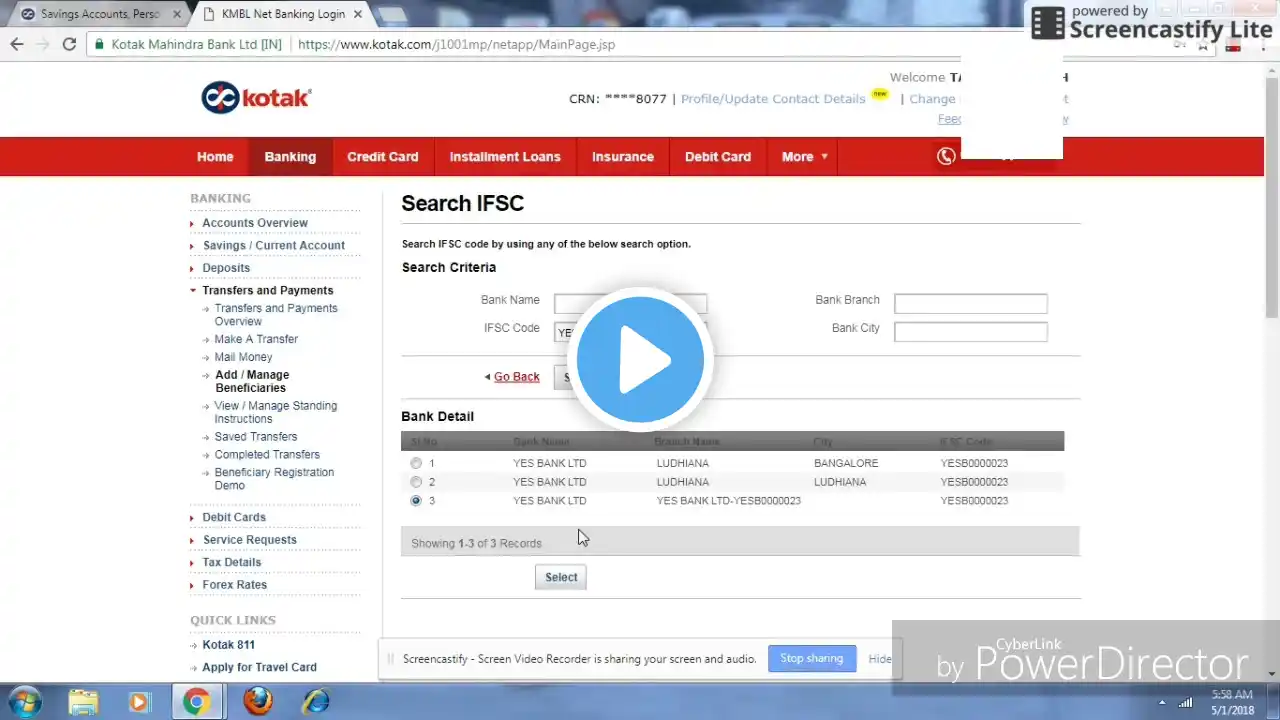Screen dimensions: 1280x720
Task: Open the Completed Transfers link
Action: [267, 455]
